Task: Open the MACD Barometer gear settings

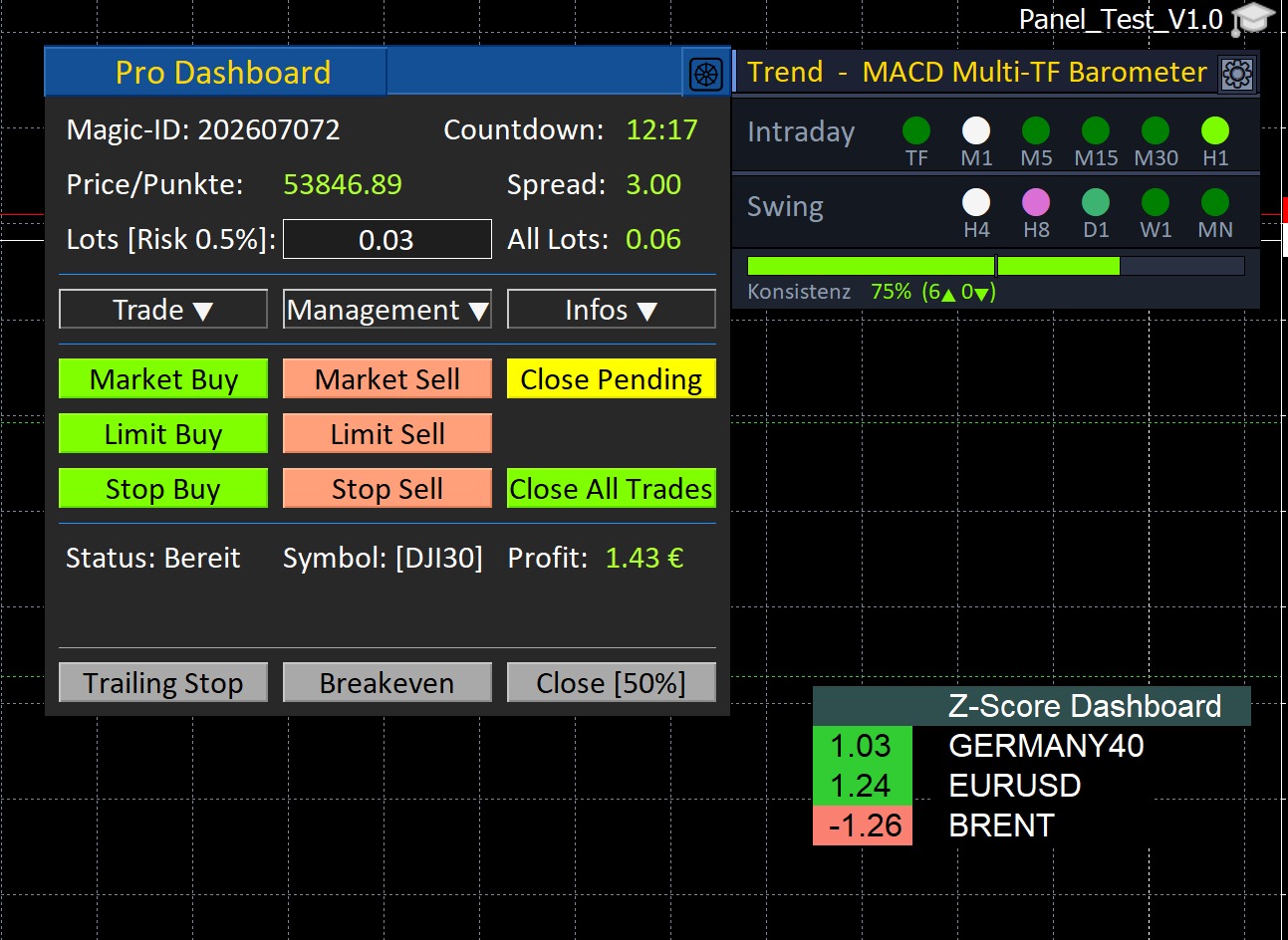Action: (x=1237, y=74)
